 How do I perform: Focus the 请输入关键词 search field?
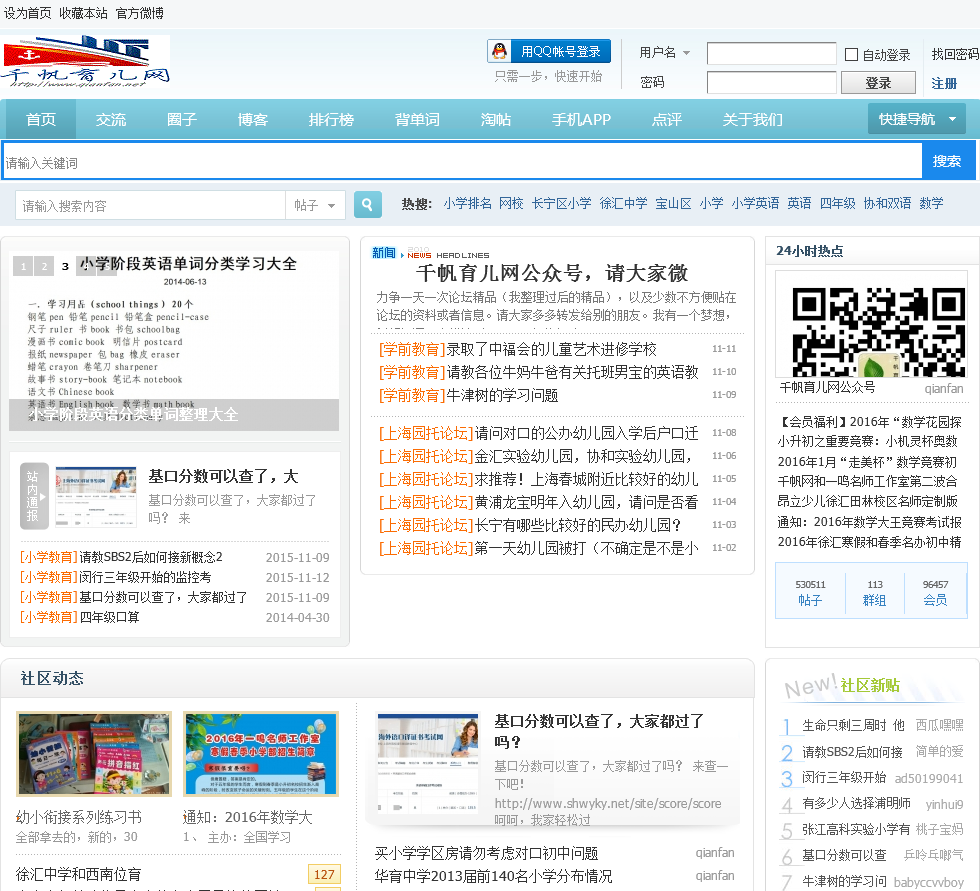coord(460,162)
